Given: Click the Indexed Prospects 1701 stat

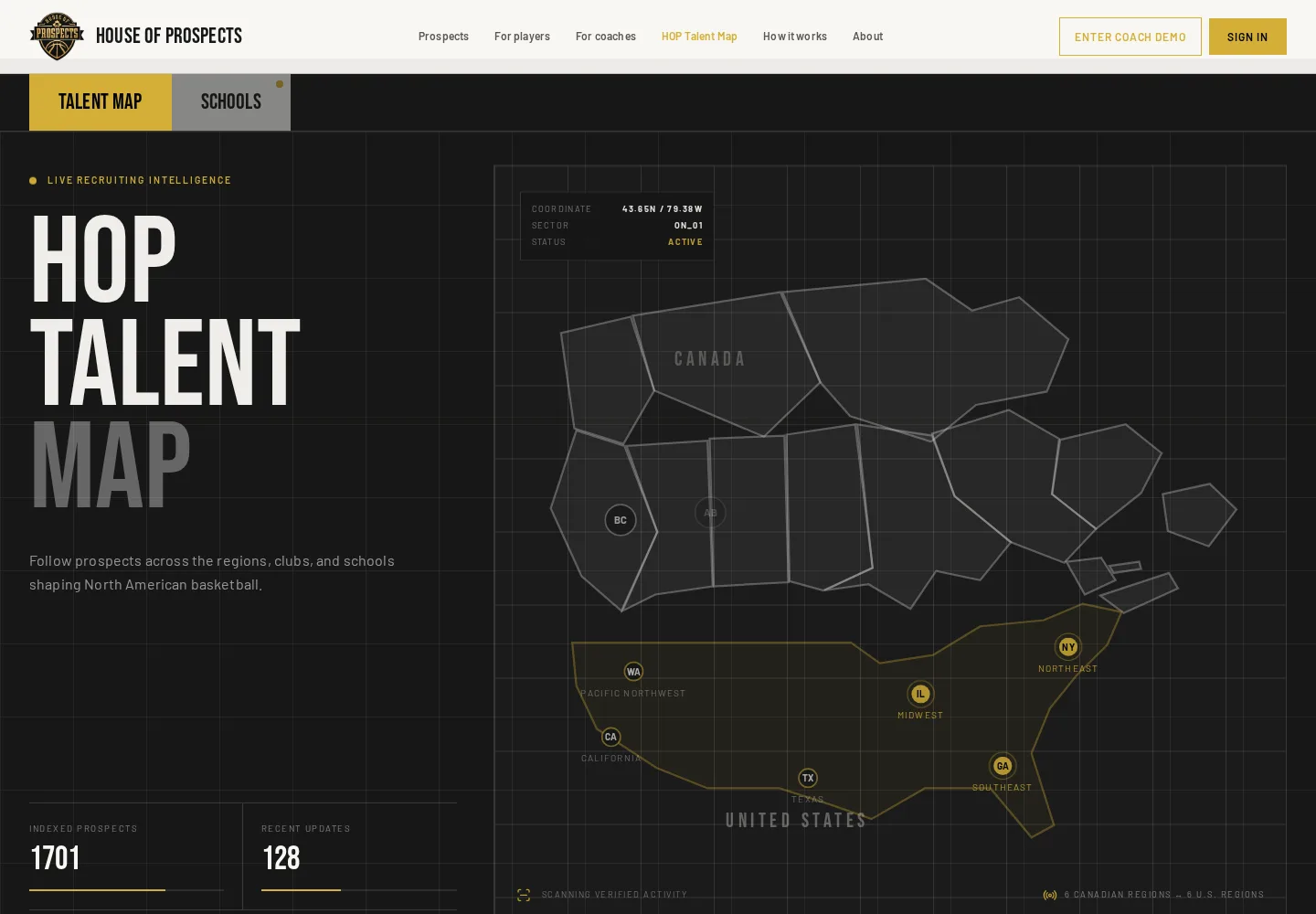Looking at the screenshot, I should [x=126, y=856].
